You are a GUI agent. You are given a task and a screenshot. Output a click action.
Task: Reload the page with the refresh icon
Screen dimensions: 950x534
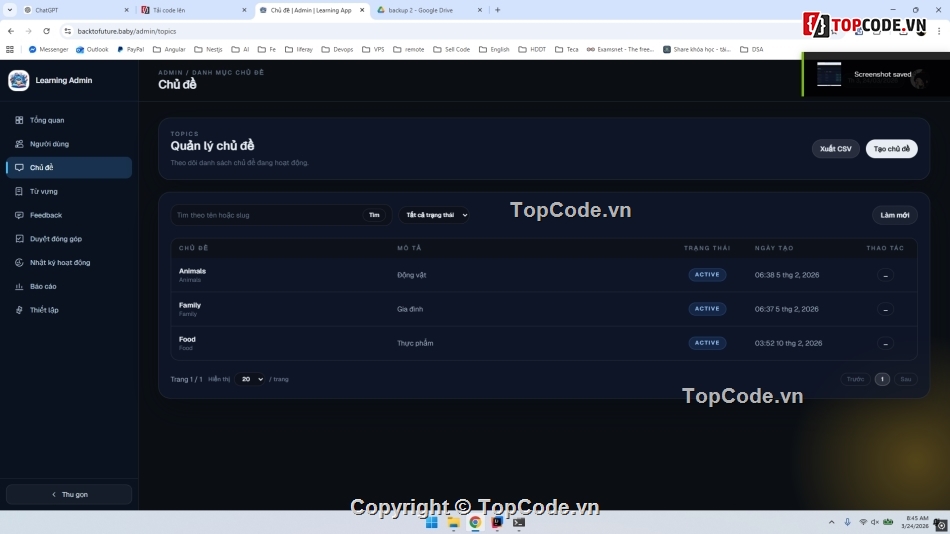pos(47,31)
